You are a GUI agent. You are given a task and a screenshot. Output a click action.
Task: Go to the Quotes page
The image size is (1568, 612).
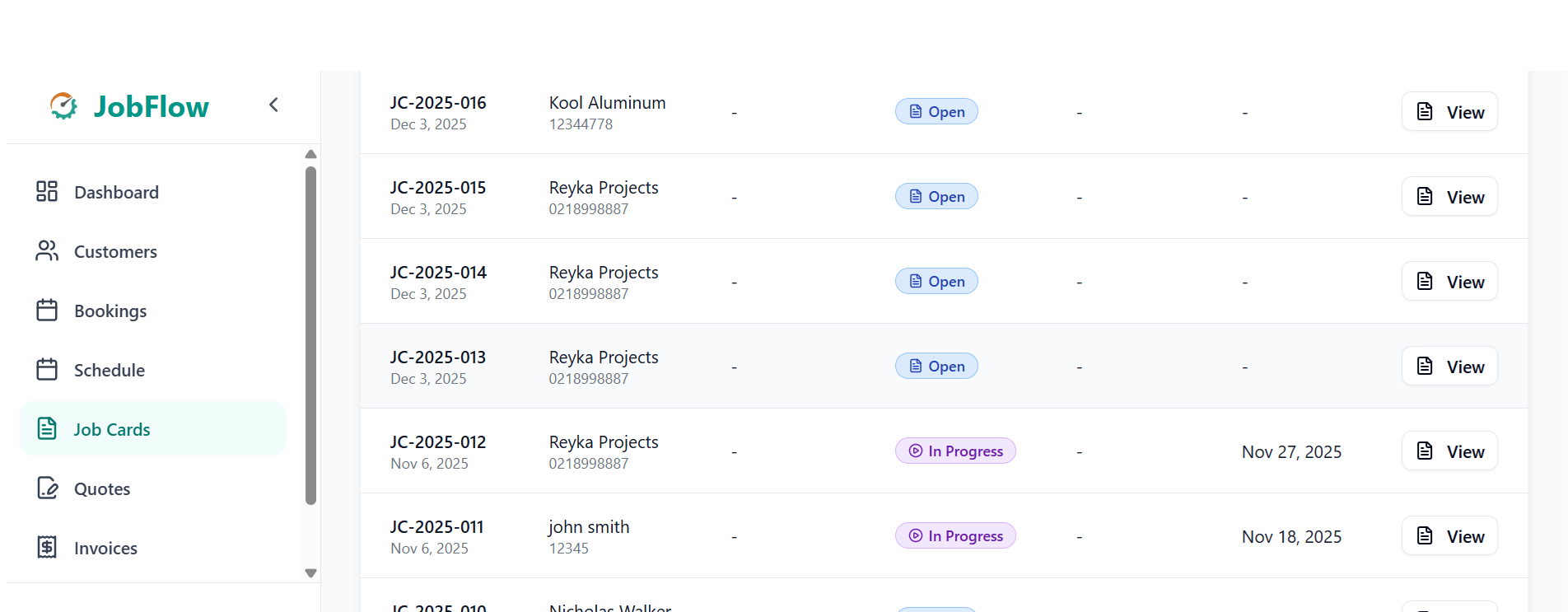click(x=102, y=489)
